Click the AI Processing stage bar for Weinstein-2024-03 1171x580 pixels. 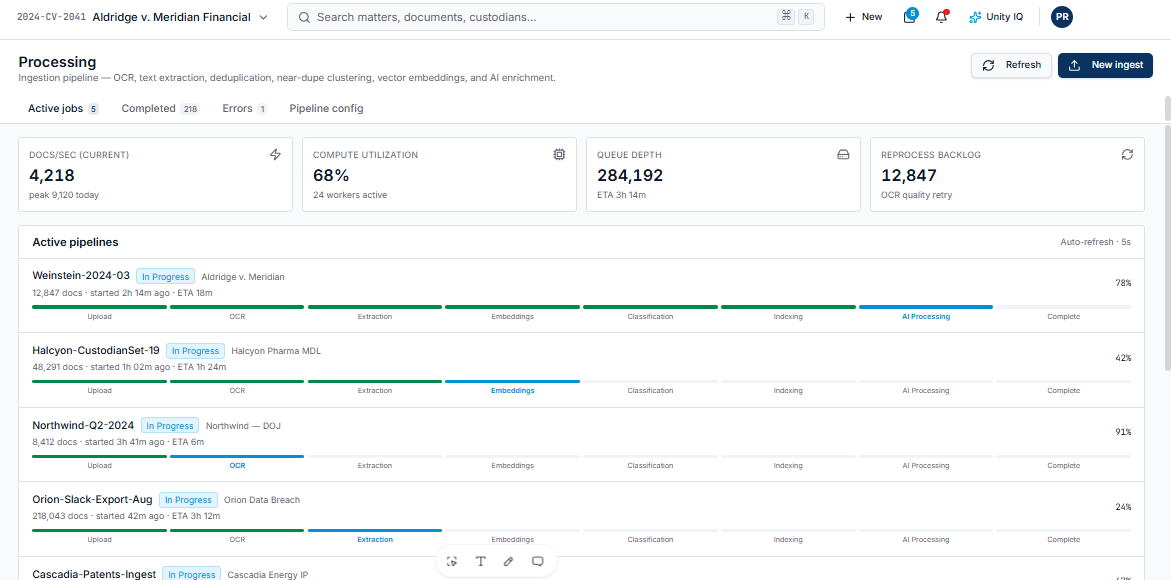pyautogui.click(x=926, y=307)
